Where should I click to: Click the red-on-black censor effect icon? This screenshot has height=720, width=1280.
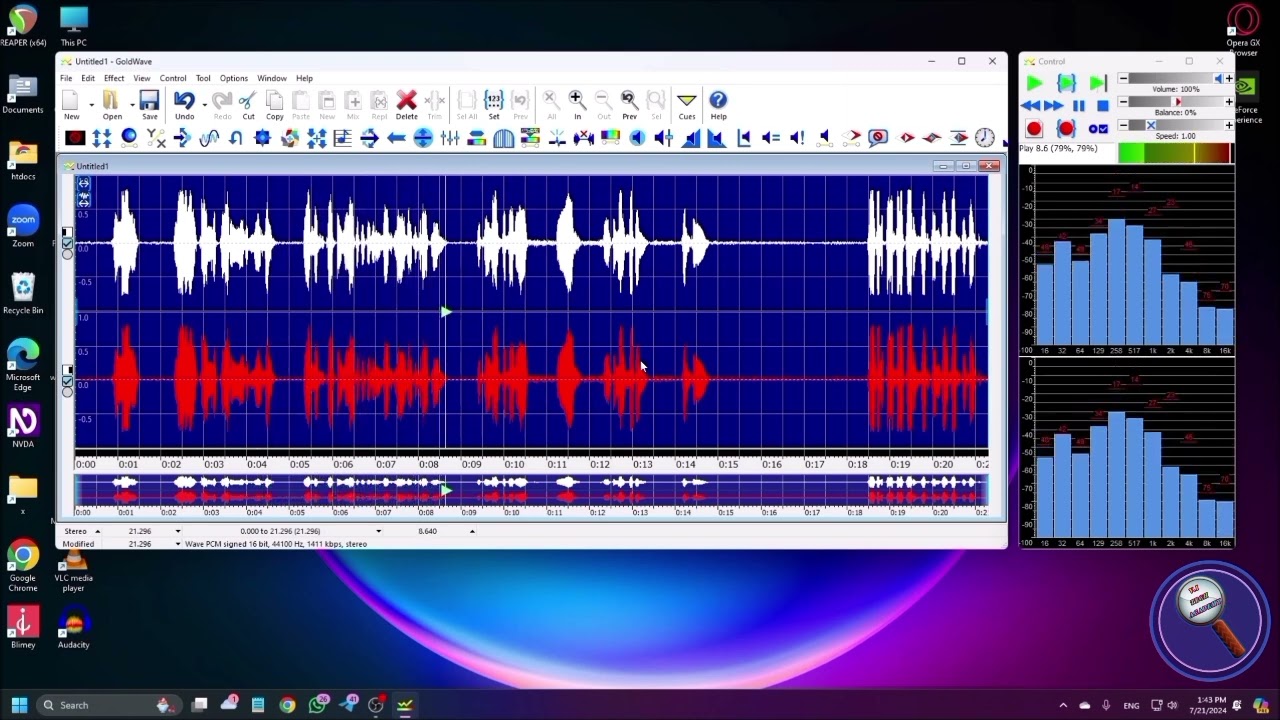click(75, 138)
